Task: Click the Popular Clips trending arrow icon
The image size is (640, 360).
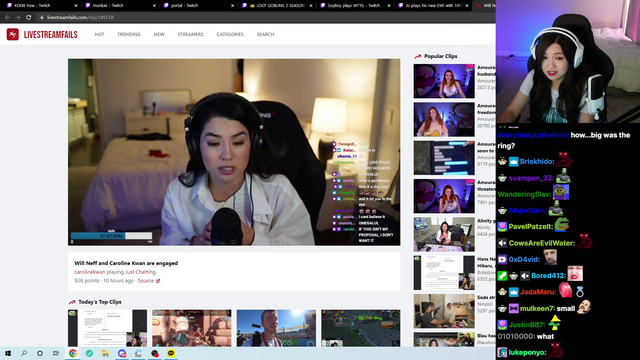Action: point(418,56)
